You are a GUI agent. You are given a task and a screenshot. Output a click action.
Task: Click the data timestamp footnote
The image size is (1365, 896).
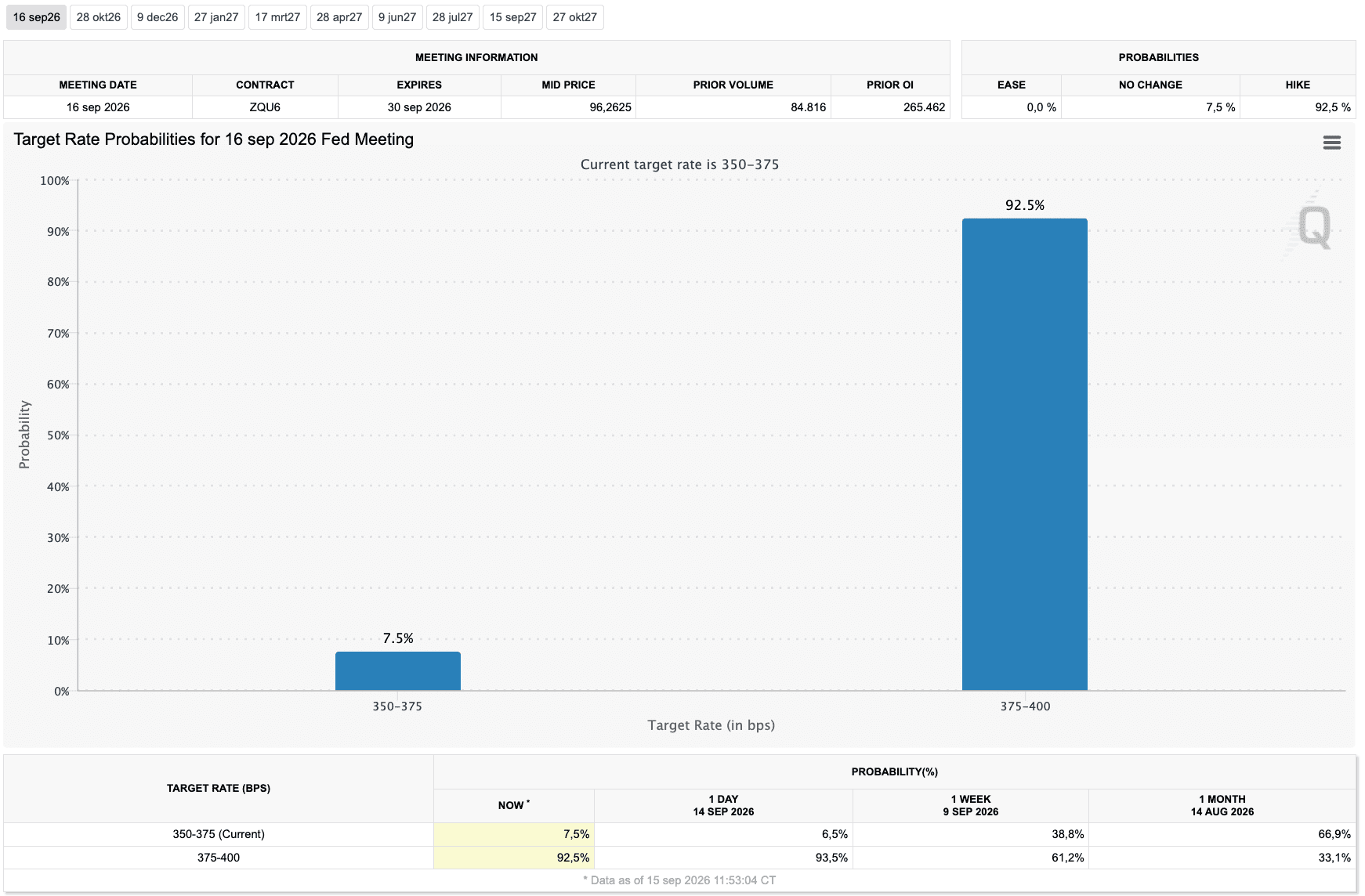pyautogui.click(x=679, y=880)
